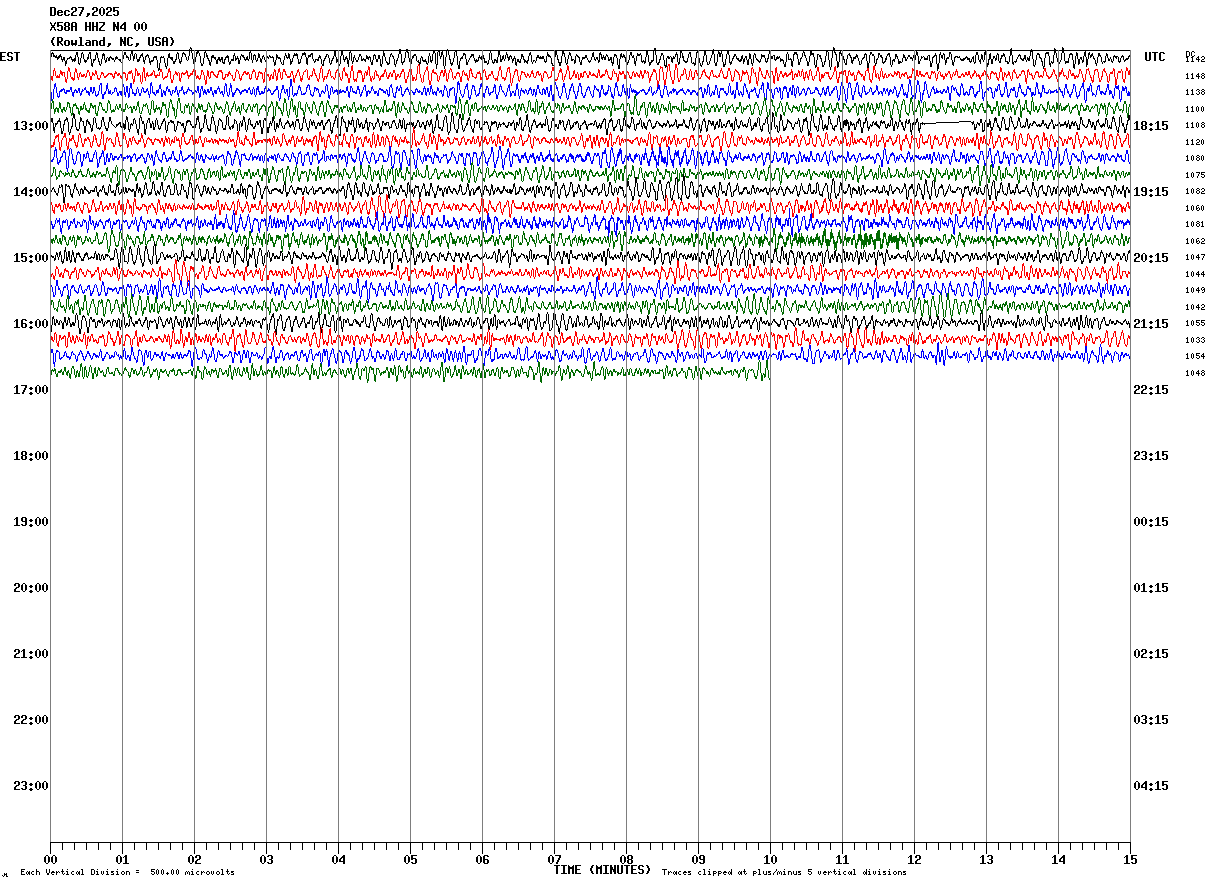Click the 19:15 UTC time label
Screen dimensions: 1210x886
[1151, 192]
